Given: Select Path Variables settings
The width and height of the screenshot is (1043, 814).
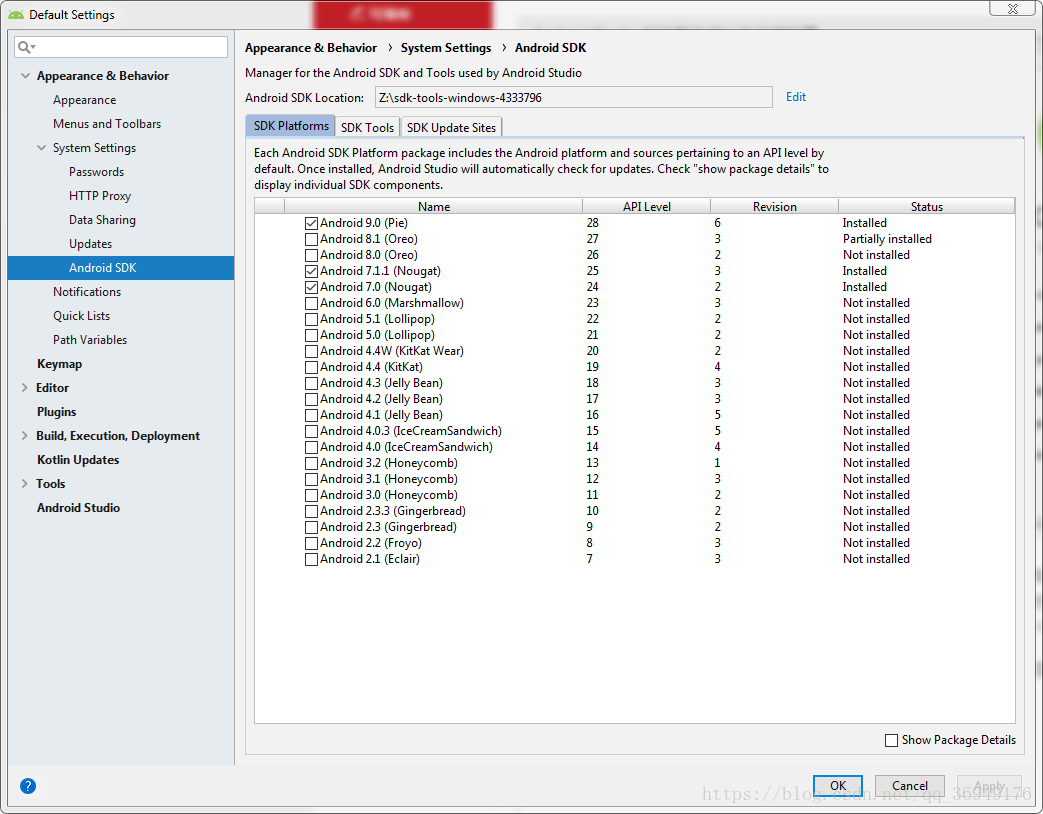Looking at the screenshot, I should tap(90, 340).
